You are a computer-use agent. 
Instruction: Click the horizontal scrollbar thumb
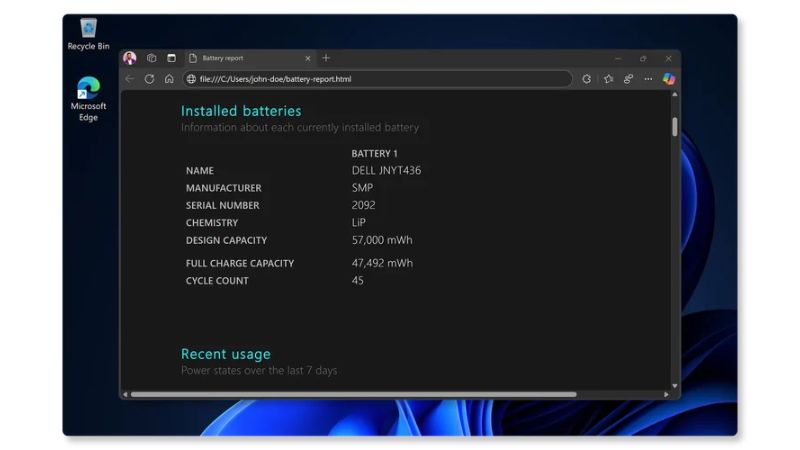pos(354,394)
